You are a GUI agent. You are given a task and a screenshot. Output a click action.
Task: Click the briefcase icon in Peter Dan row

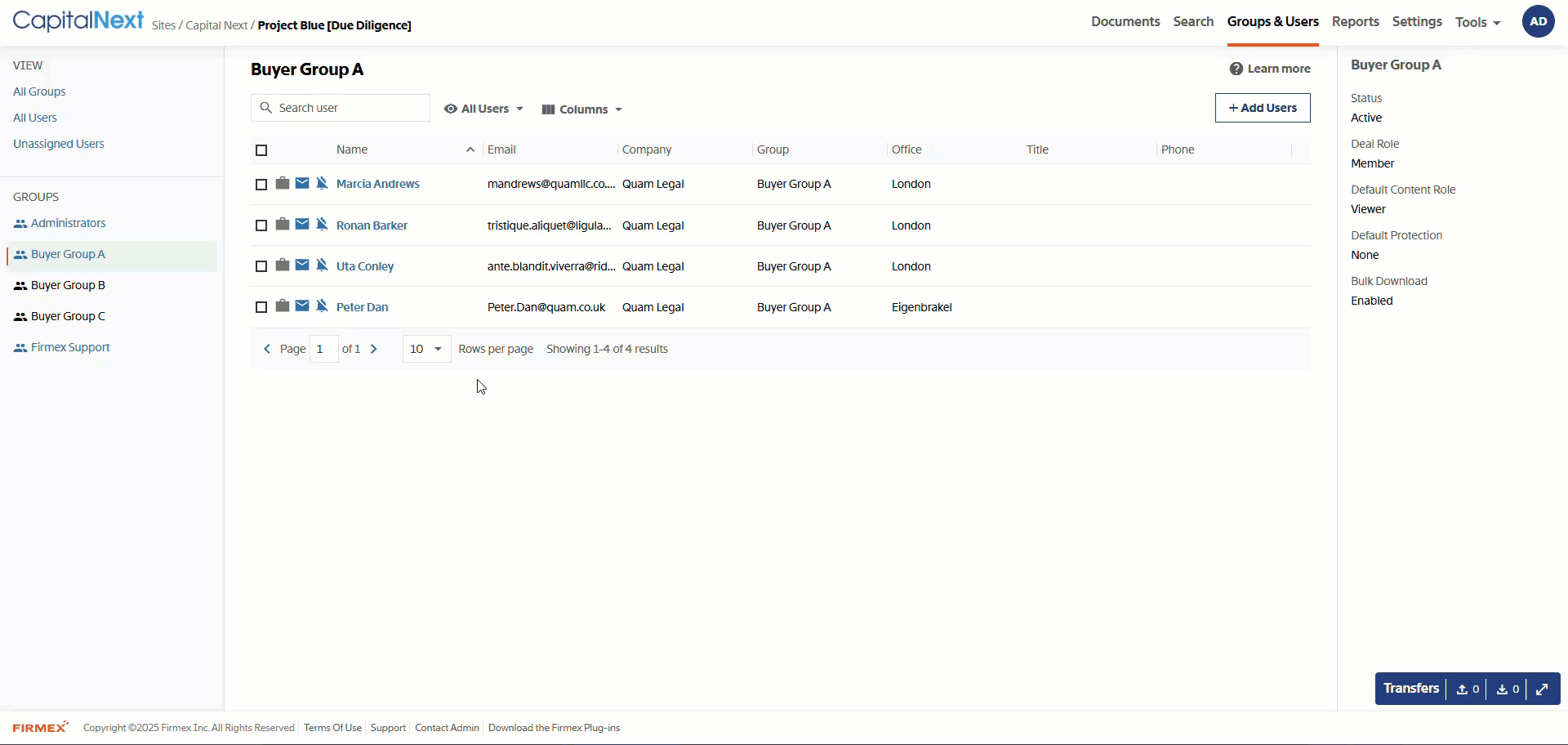pos(283,306)
